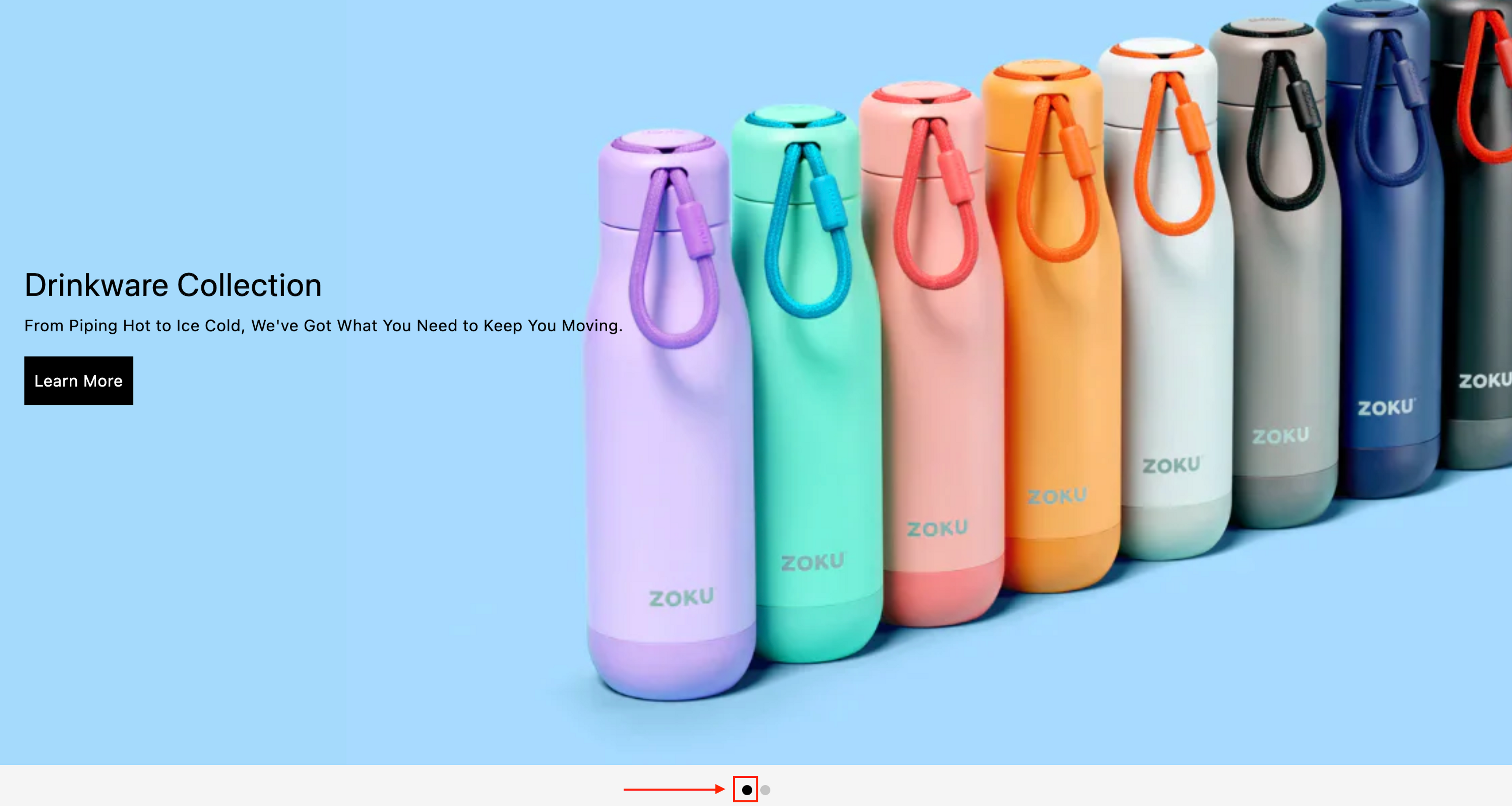Viewport: 1512px width, 806px height.
Task: Click the ZOKU logo on navy bottle
Action: (x=1386, y=407)
